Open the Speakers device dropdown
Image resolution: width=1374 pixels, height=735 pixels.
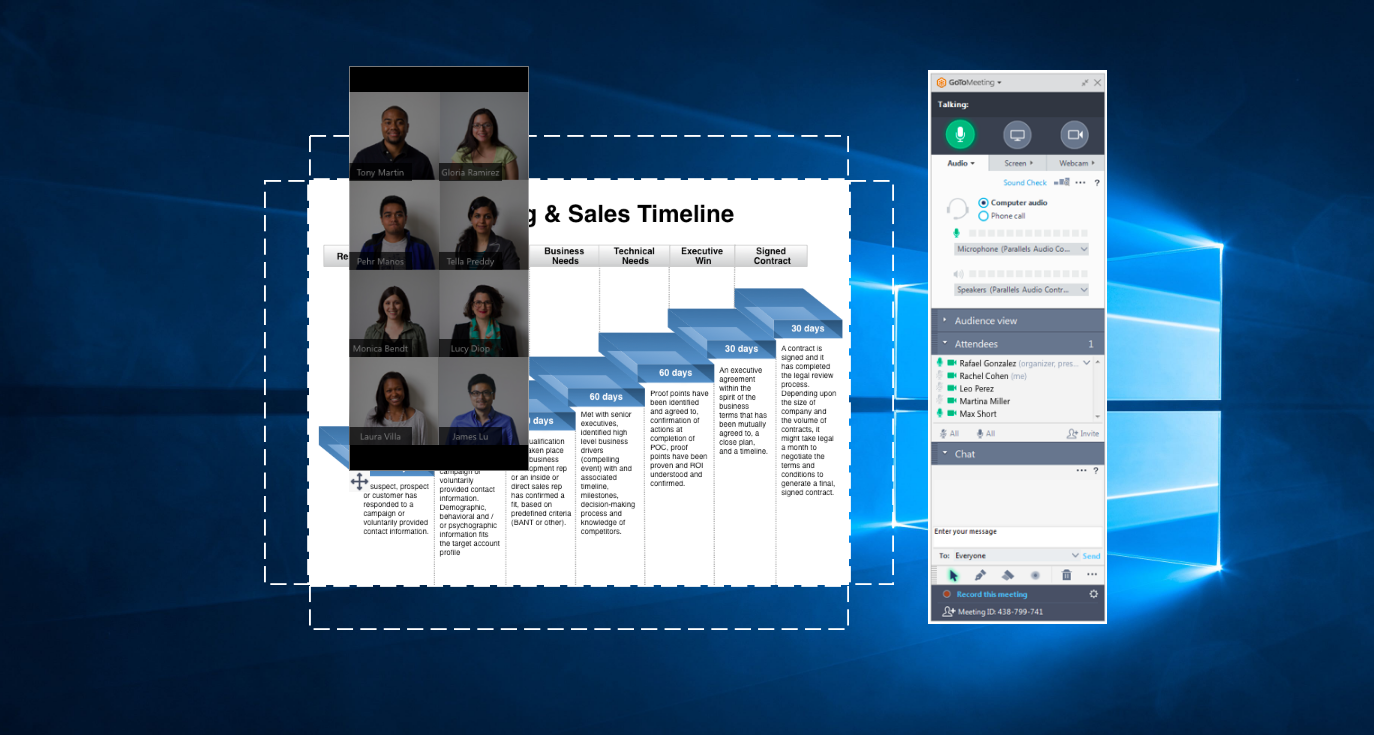1021,290
